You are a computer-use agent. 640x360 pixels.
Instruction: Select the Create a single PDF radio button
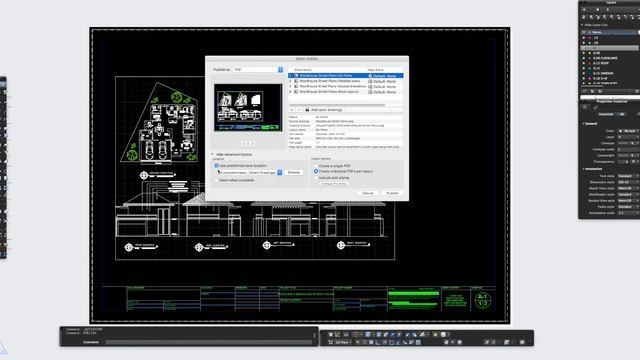(316, 166)
